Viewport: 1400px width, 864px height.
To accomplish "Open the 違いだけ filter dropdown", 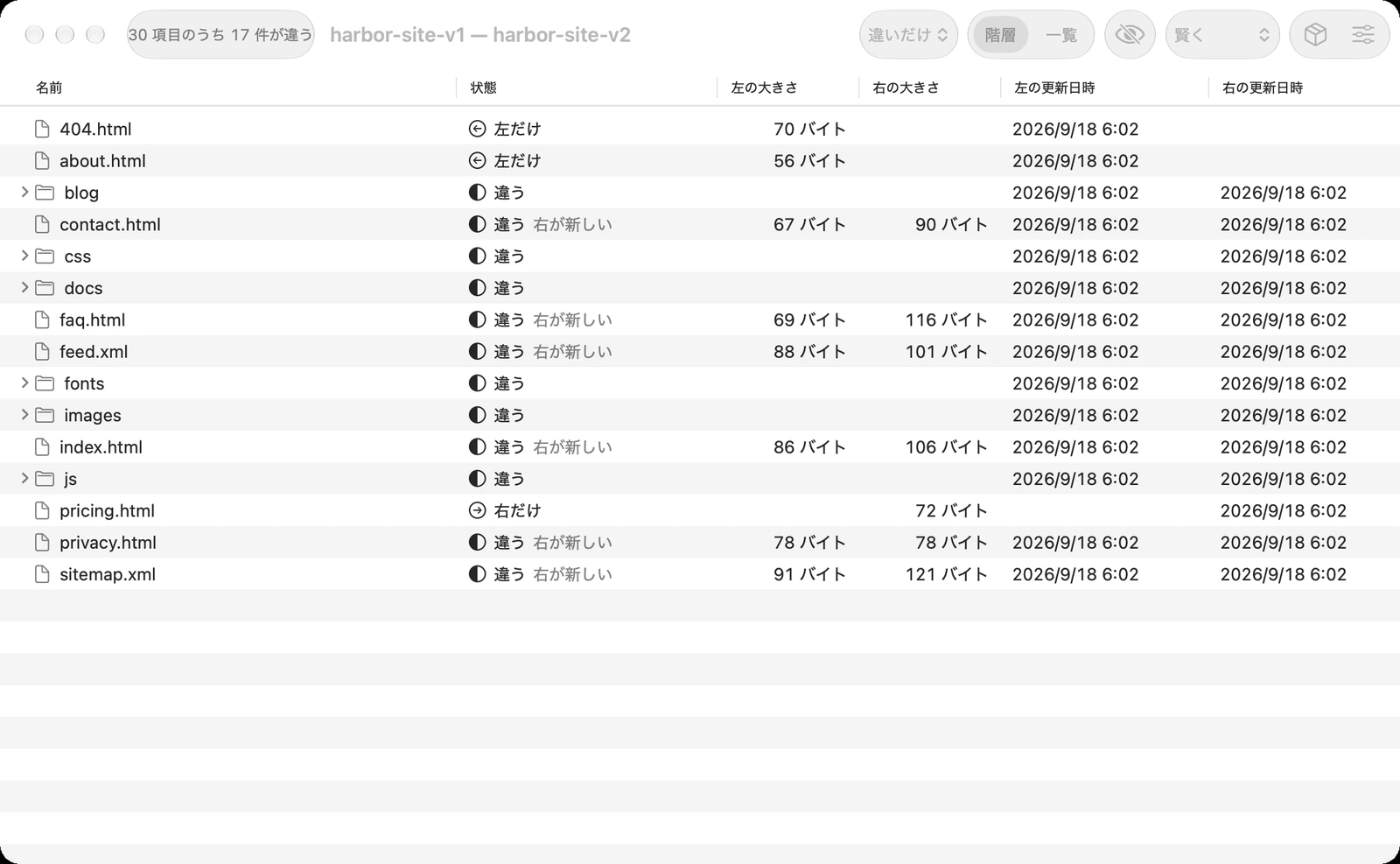I will (x=908, y=35).
